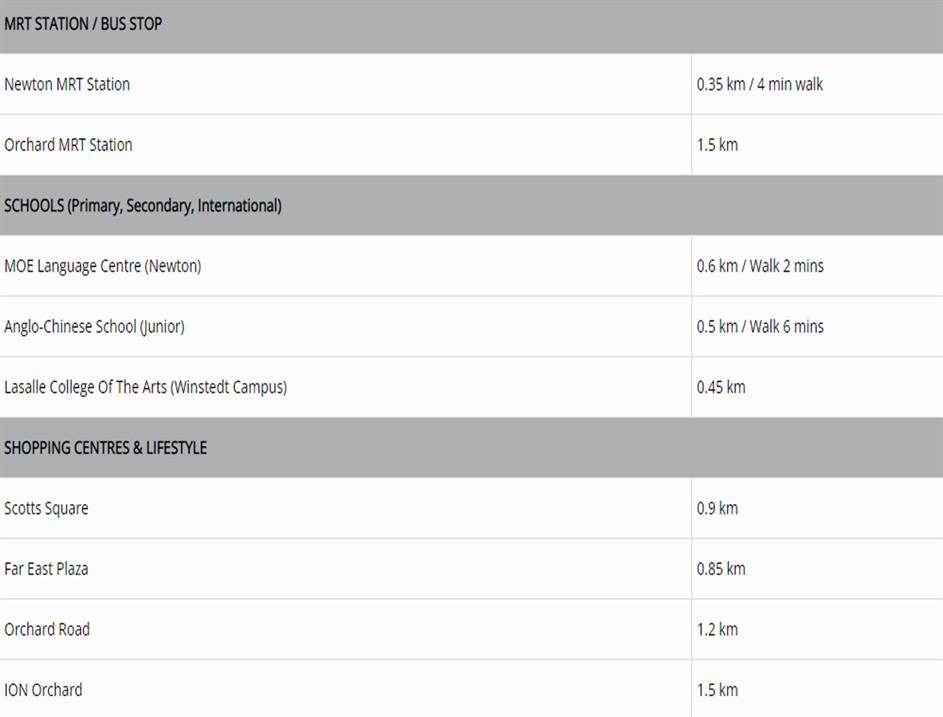
Task: Select the Orchard MRT Station entry
Action: pos(68,145)
